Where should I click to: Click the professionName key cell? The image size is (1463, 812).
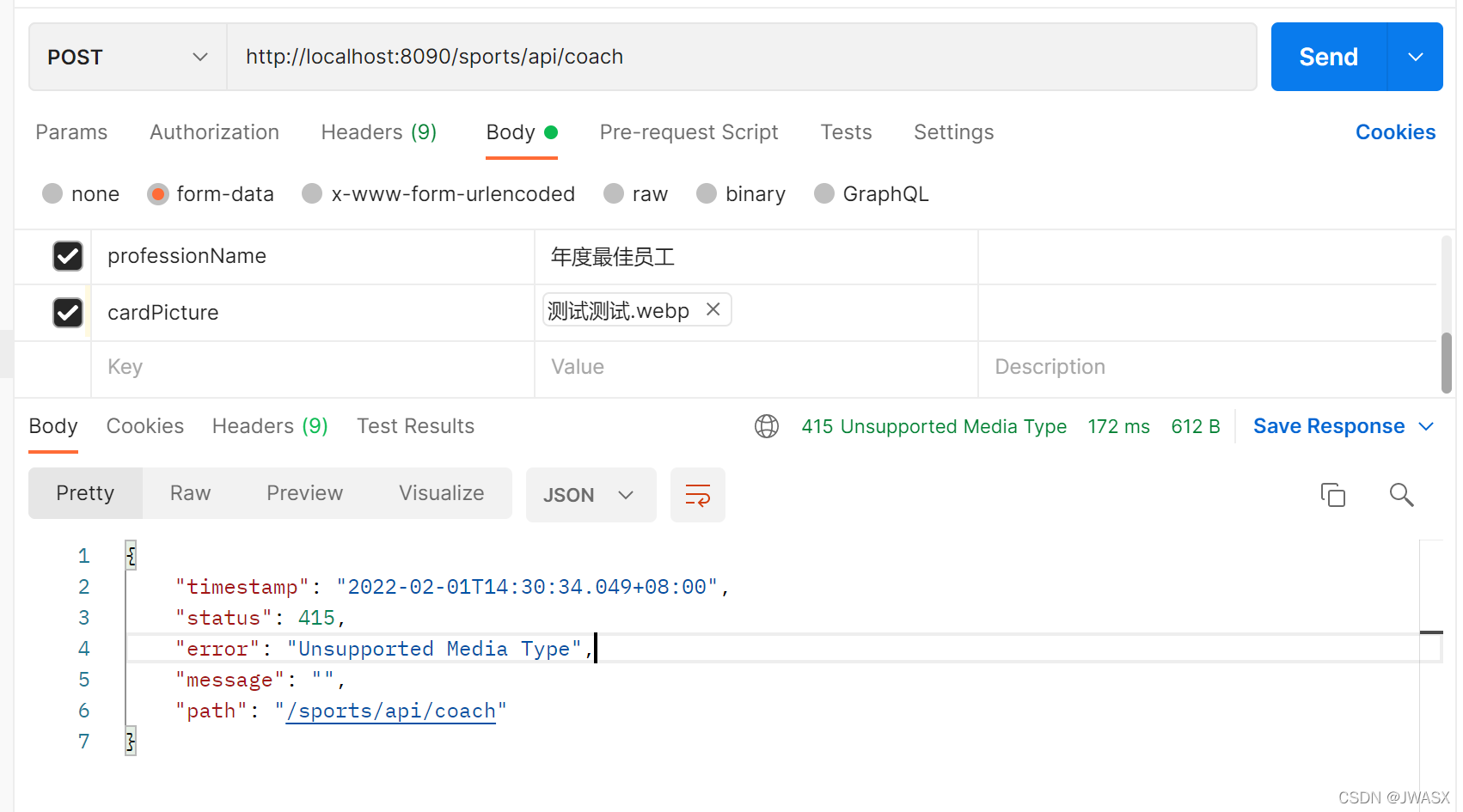313,256
